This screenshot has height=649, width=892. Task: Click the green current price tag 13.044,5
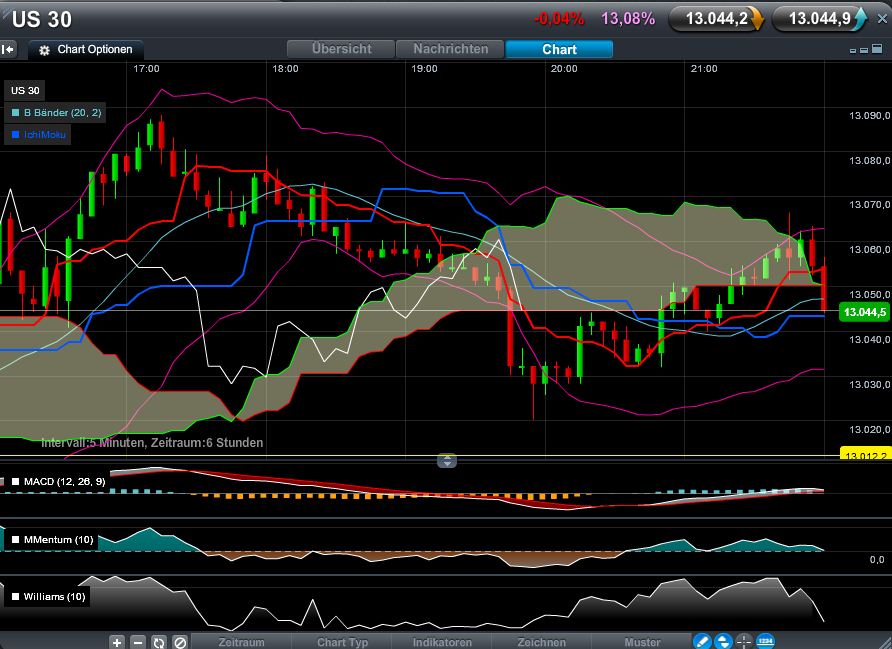point(864,312)
